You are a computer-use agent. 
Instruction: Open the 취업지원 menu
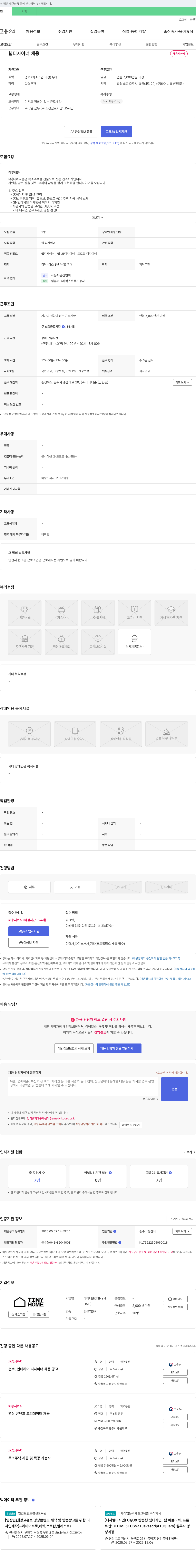65,32
